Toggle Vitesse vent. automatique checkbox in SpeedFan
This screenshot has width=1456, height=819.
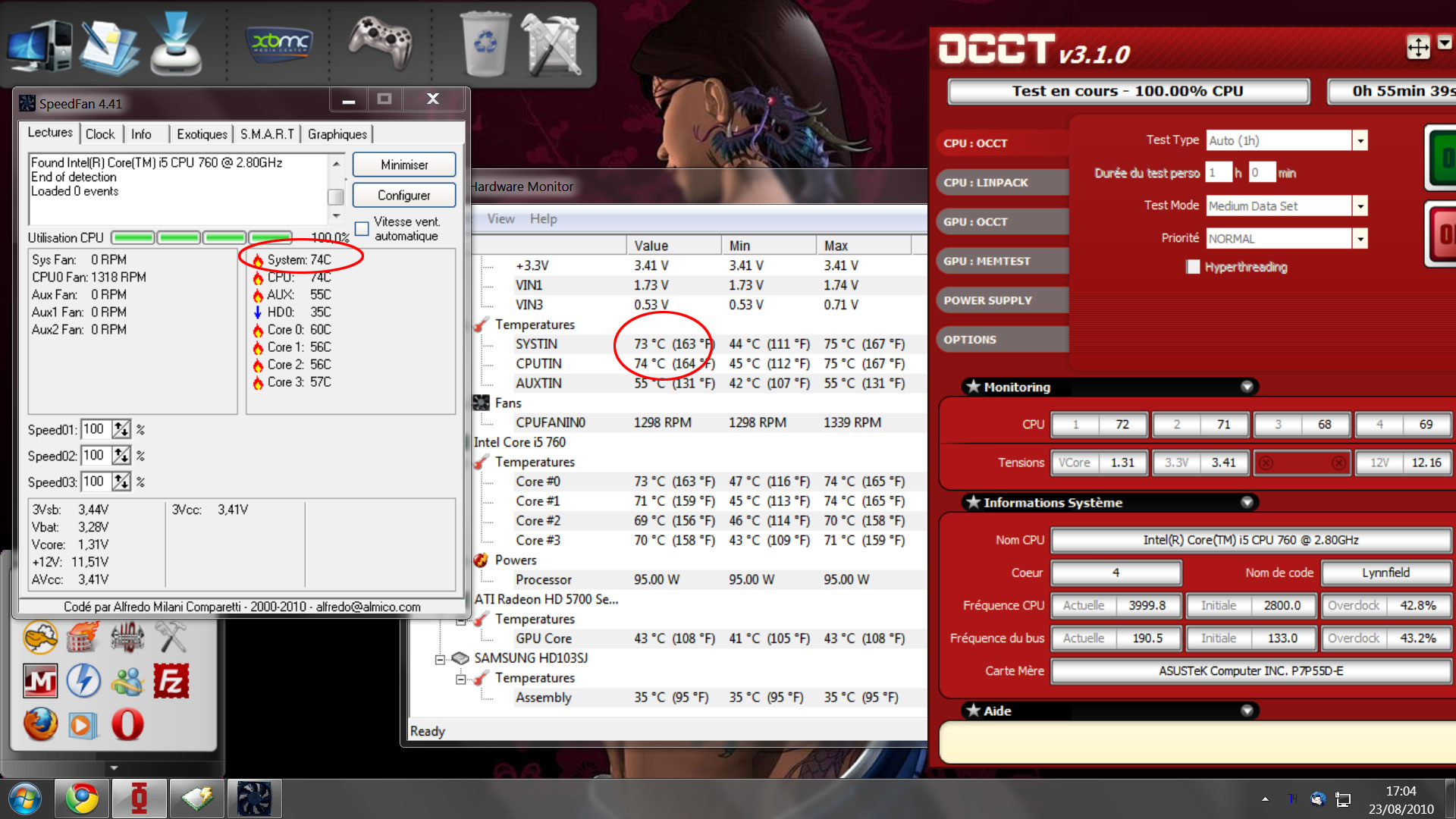tap(362, 228)
